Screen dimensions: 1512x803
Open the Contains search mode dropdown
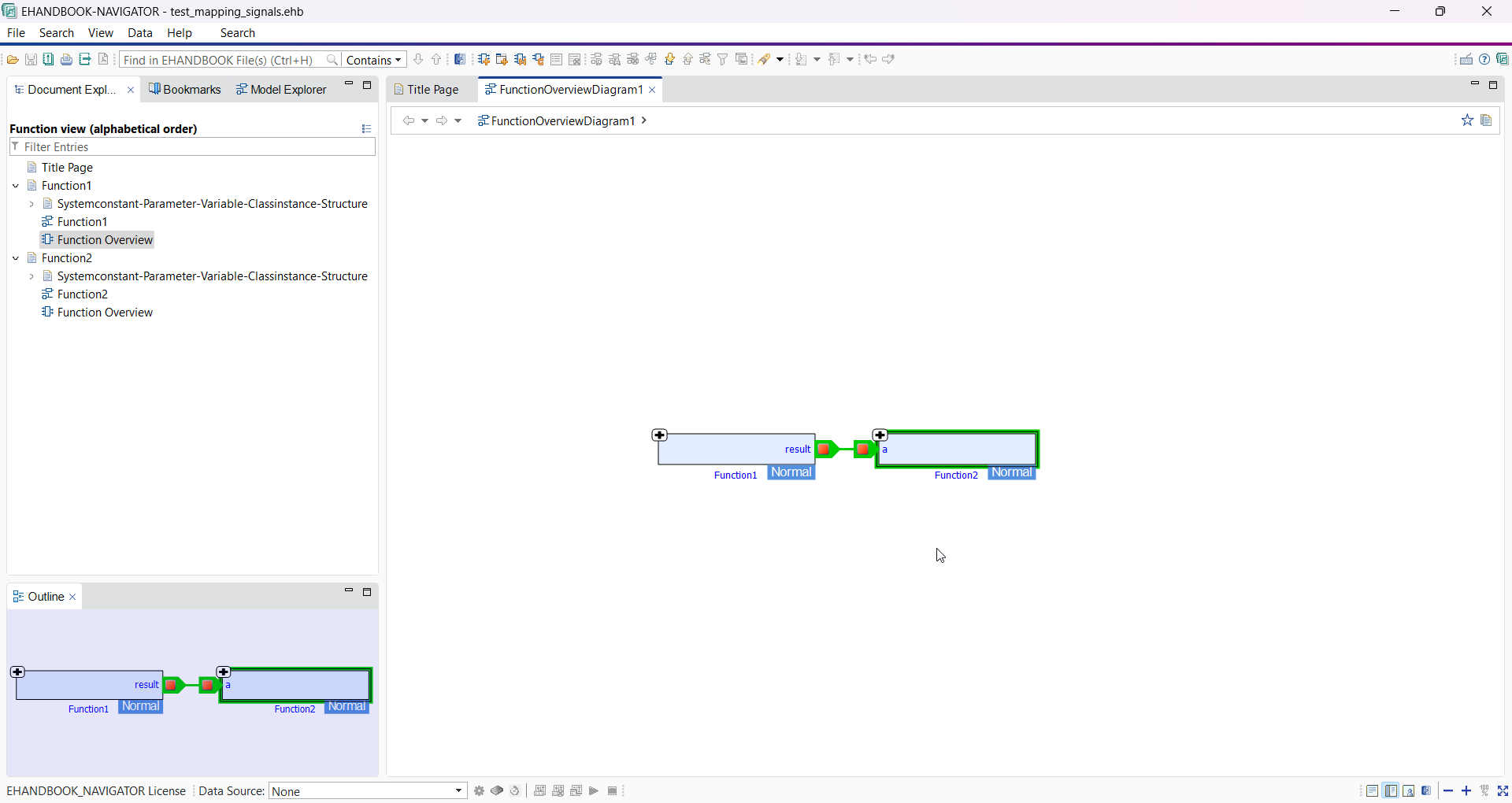click(x=374, y=60)
